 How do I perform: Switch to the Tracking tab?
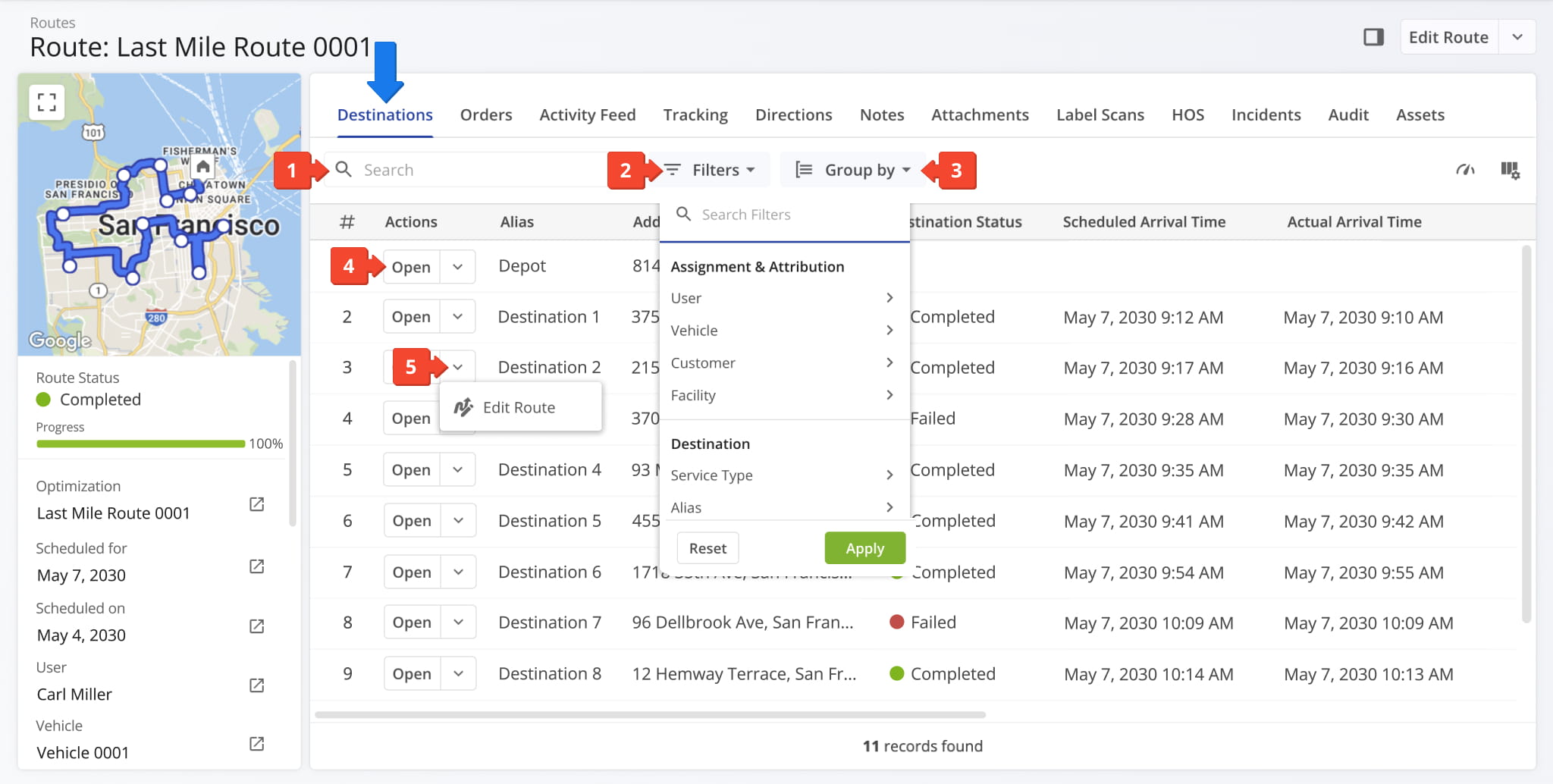pos(695,115)
